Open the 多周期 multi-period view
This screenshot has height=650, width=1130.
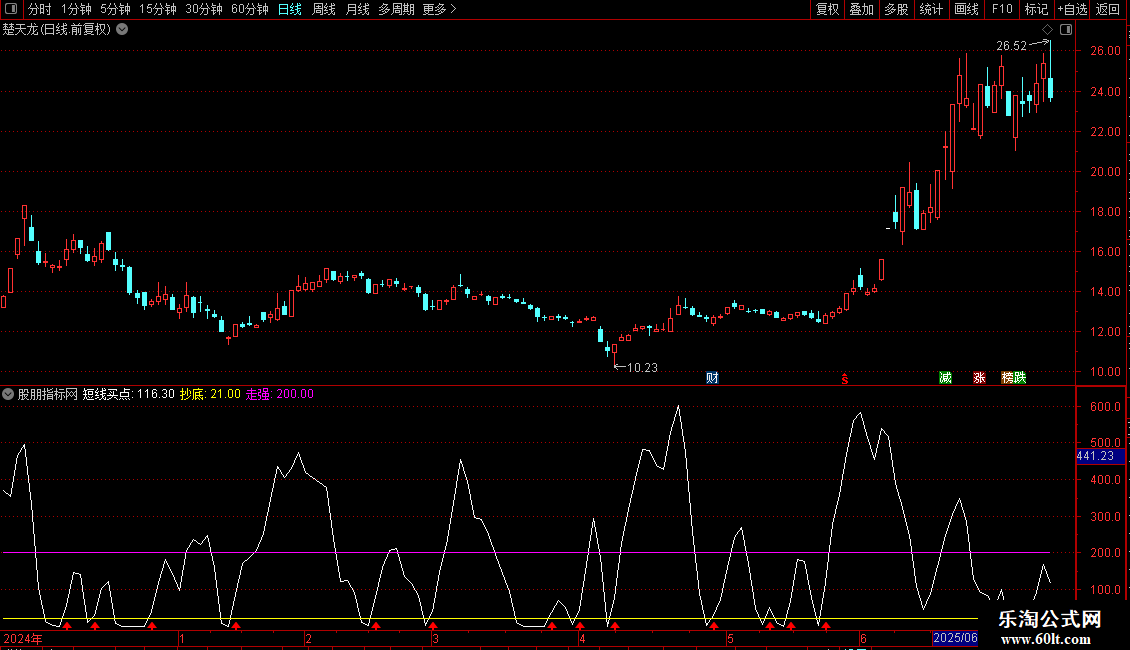(396, 9)
